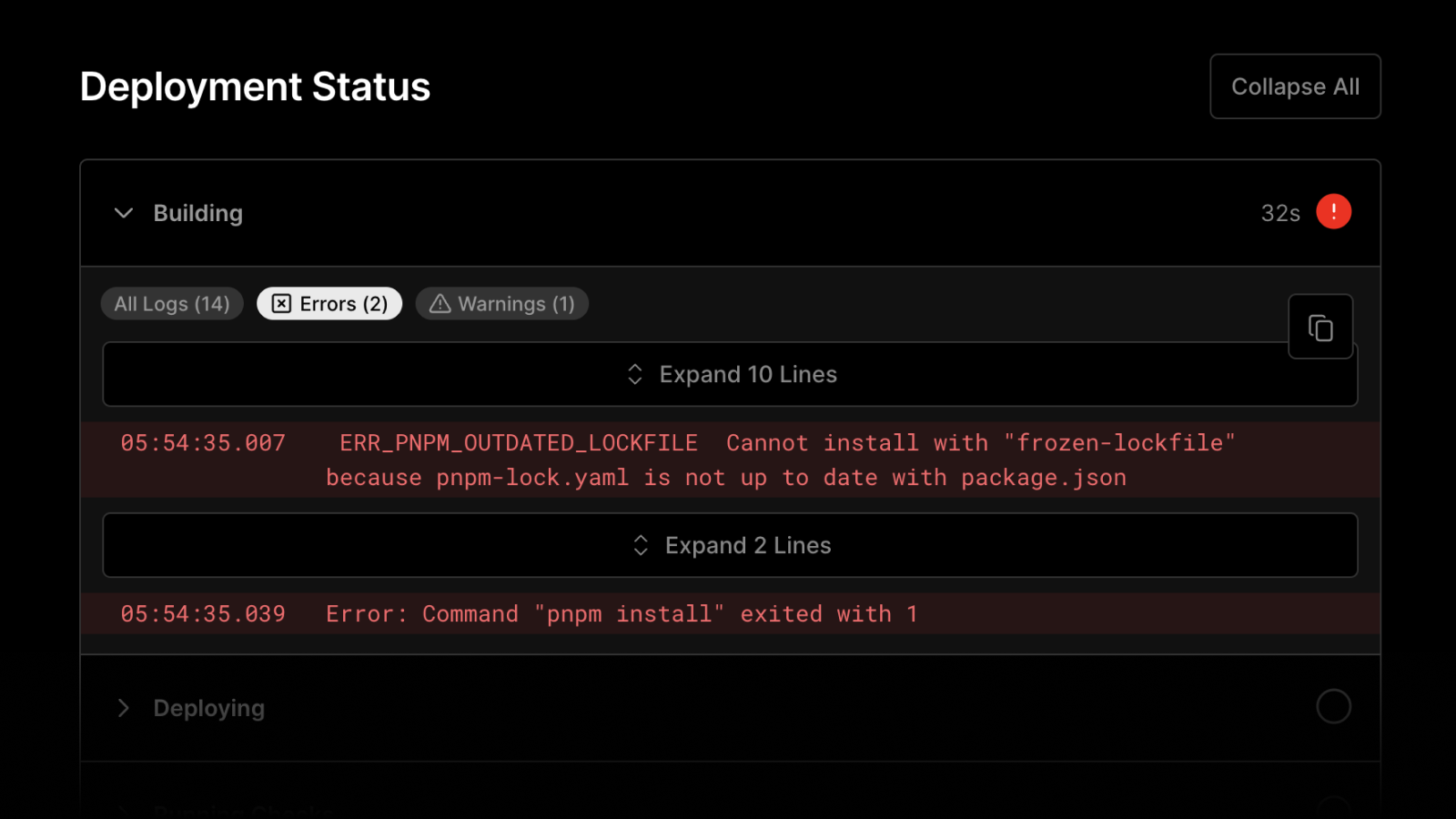
Task: Toggle visibility of the Deploying section
Action: pos(209,708)
